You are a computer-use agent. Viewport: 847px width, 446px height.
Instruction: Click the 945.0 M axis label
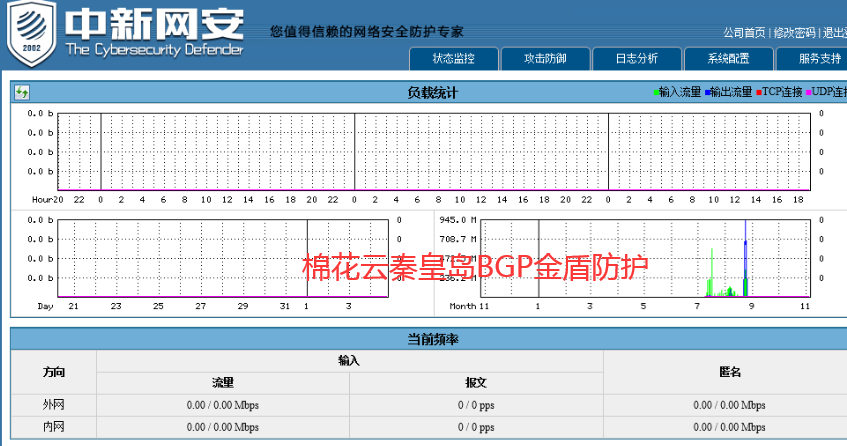pos(458,220)
